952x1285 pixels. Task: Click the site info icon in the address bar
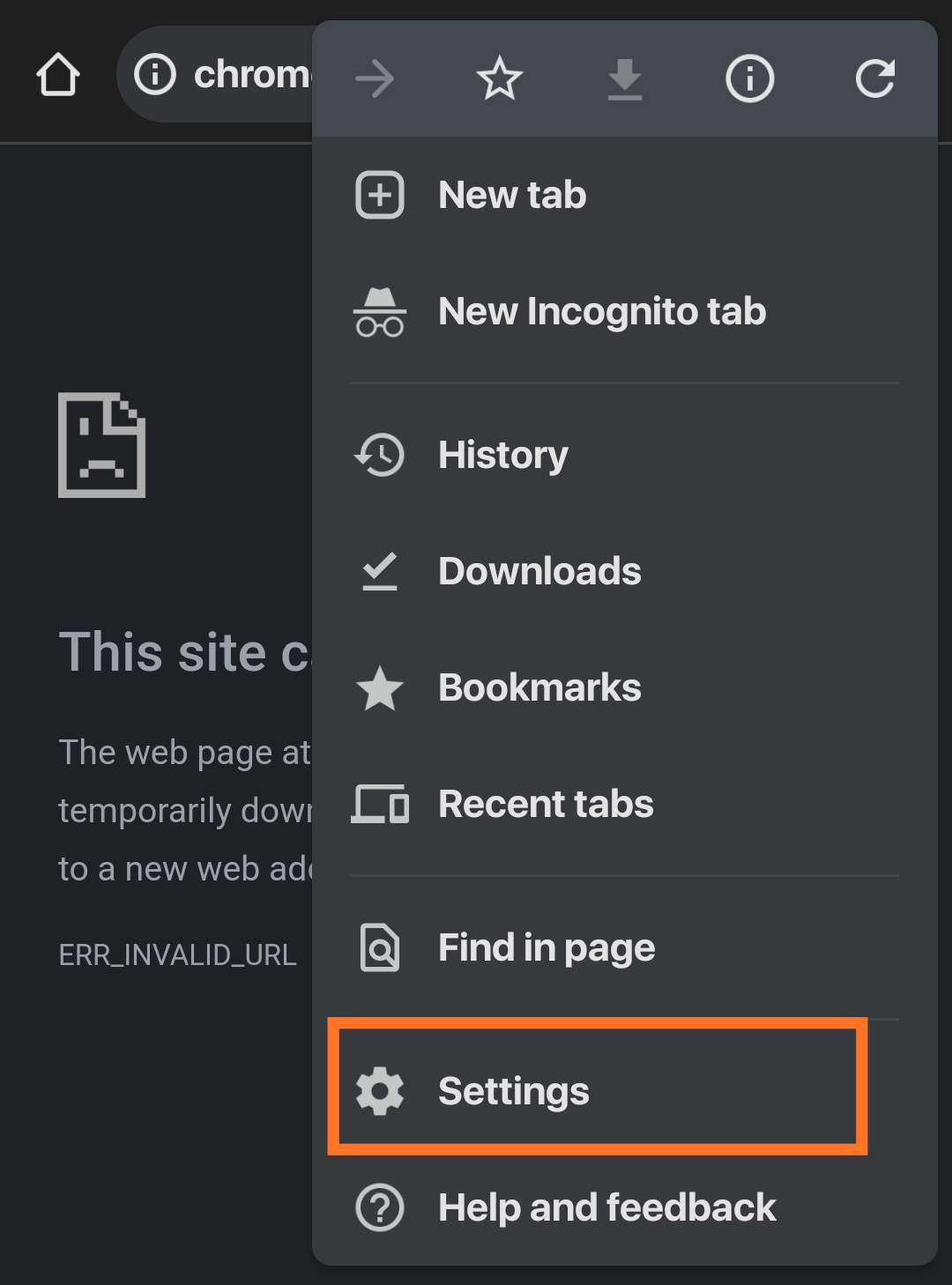pos(155,75)
